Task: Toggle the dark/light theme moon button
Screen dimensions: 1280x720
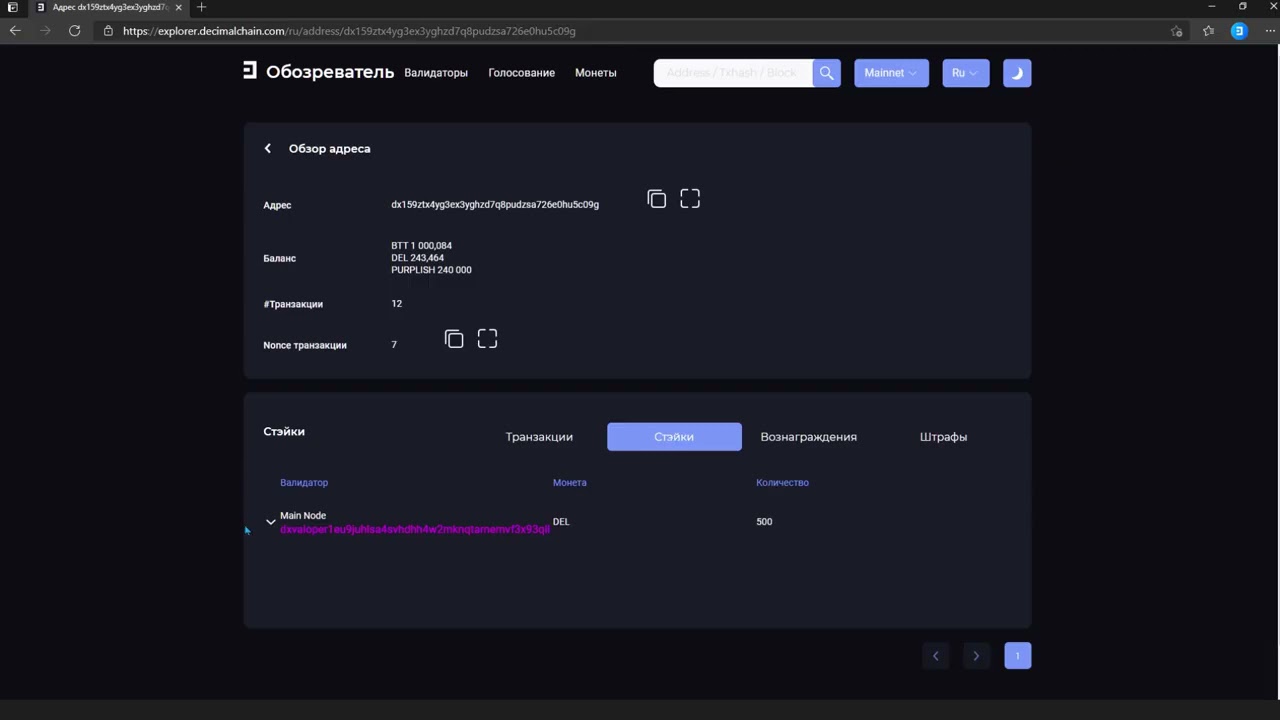Action: pos(1017,73)
